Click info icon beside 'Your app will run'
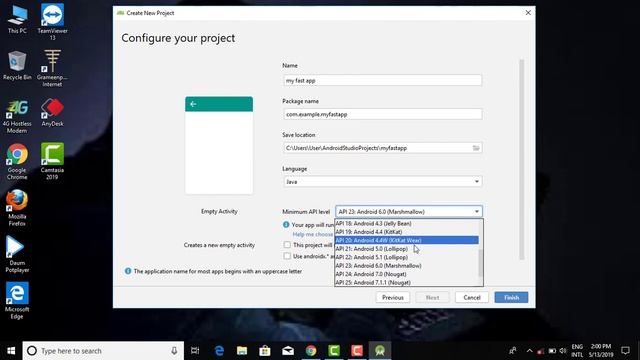 [x=286, y=224]
